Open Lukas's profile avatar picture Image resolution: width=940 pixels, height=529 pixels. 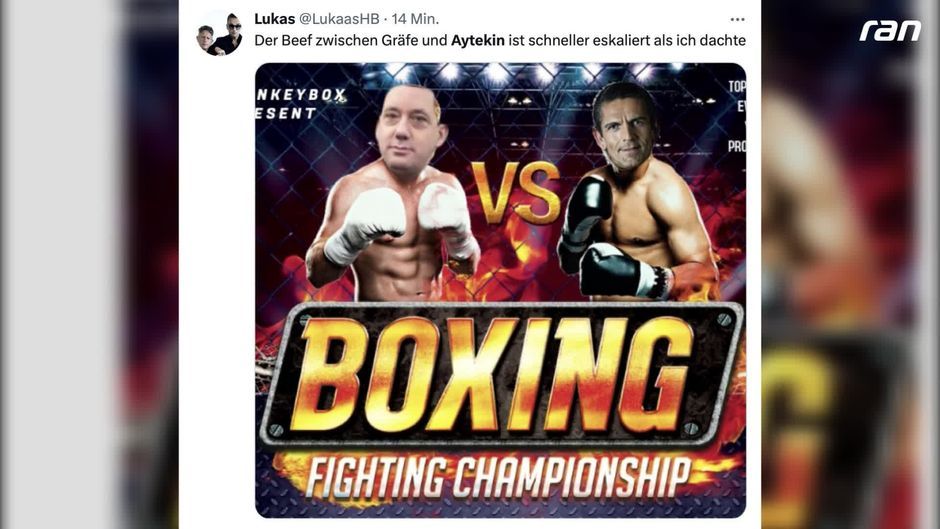(x=219, y=34)
